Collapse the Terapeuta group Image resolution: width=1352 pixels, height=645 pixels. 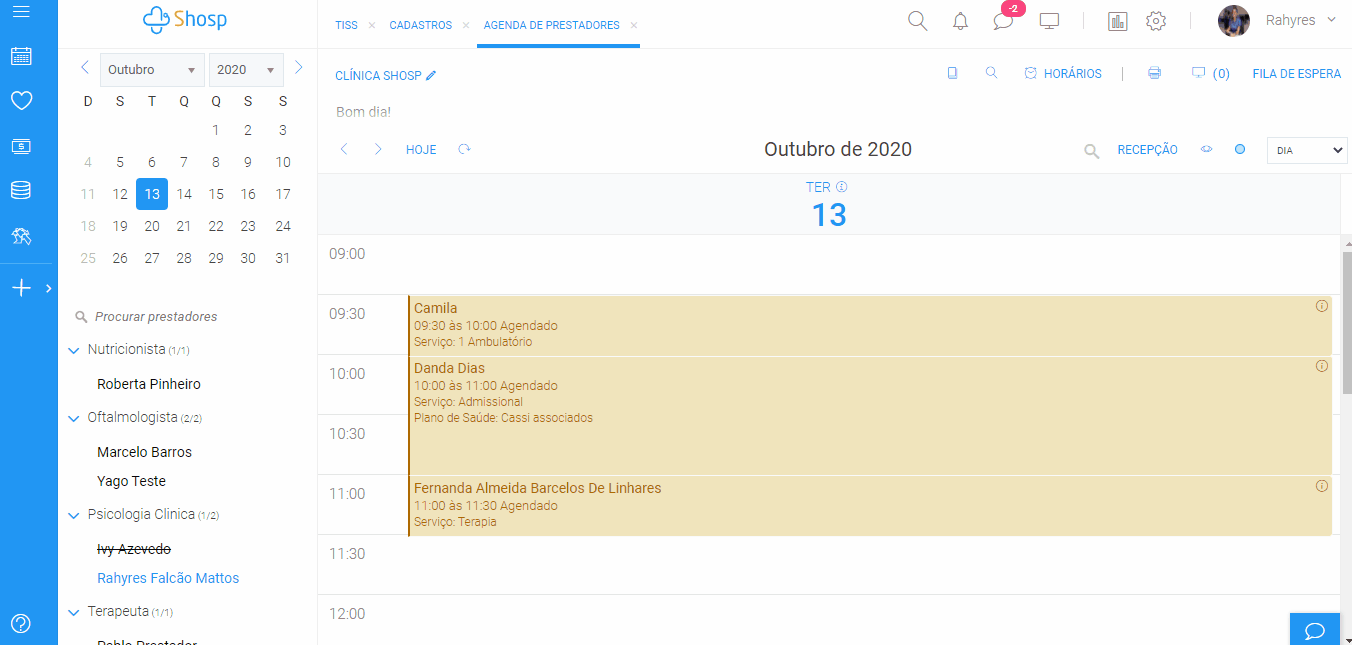click(x=73, y=612)
